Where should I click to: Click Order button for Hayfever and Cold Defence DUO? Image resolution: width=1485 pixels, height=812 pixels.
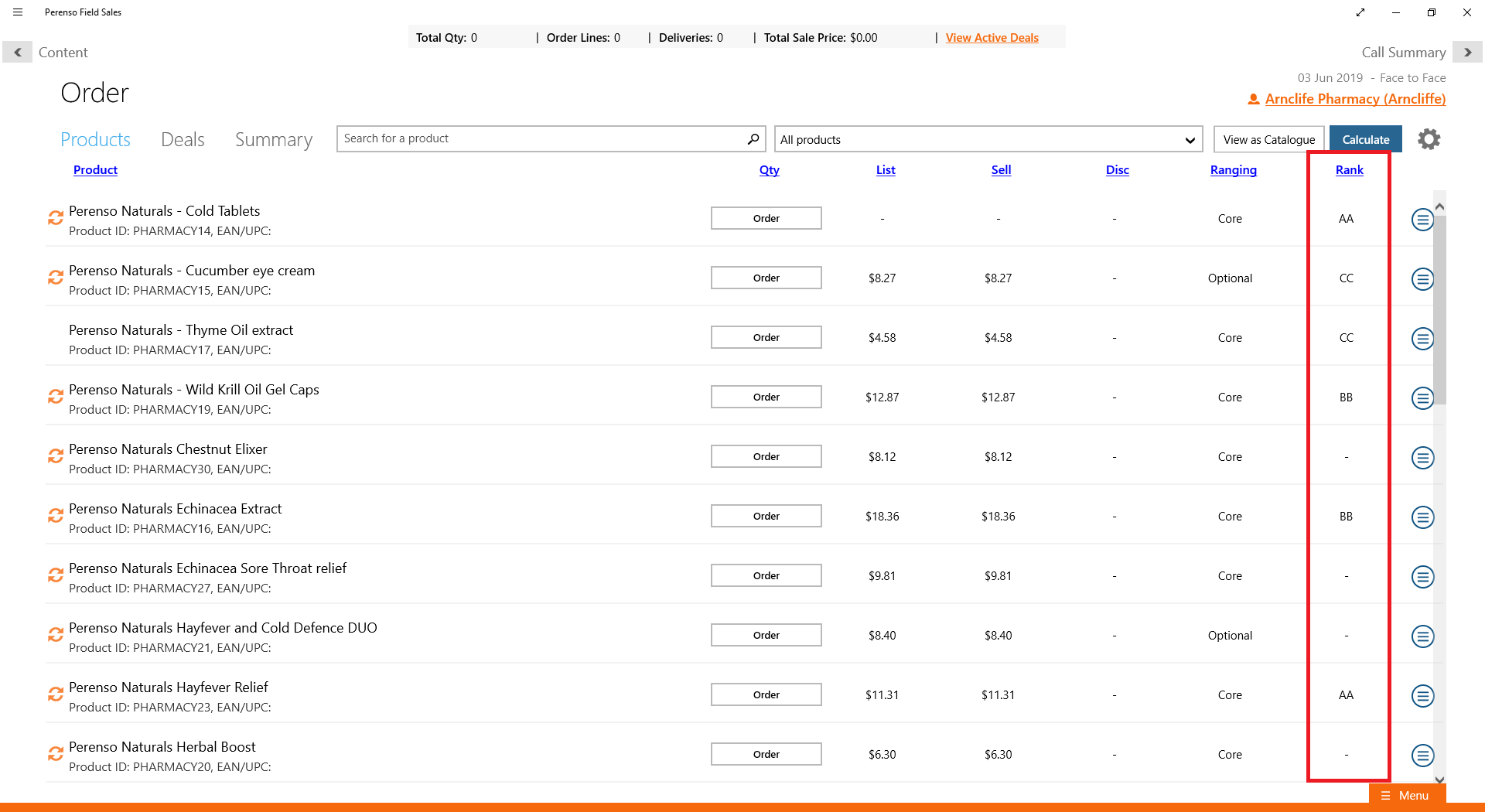click(x=766, y=635)
